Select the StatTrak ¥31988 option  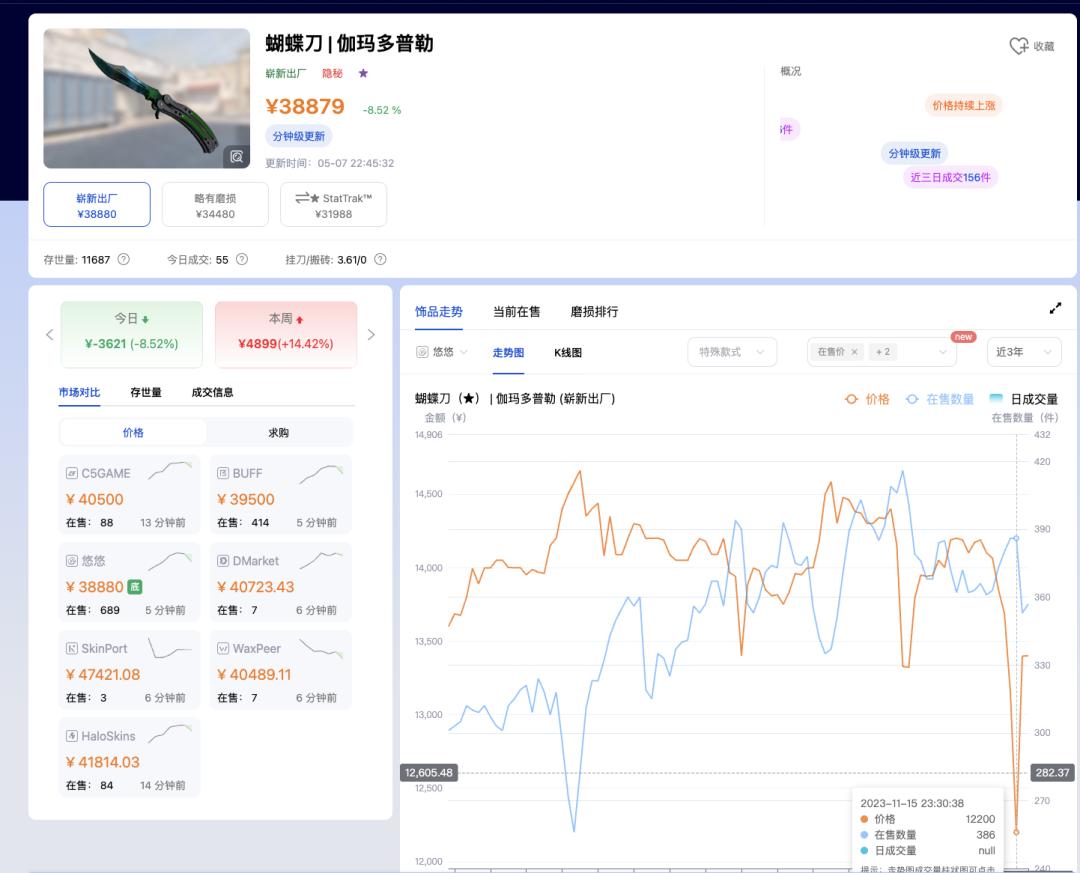click(x=333, y=205)
